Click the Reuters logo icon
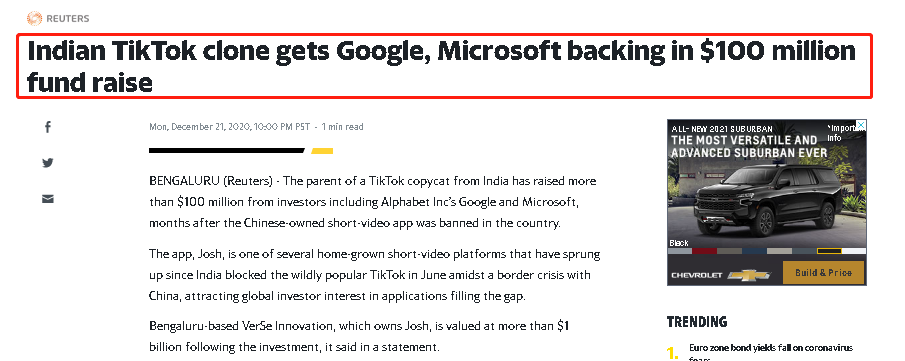The height and width of the screenshot is (361, 905). point(34,18)
